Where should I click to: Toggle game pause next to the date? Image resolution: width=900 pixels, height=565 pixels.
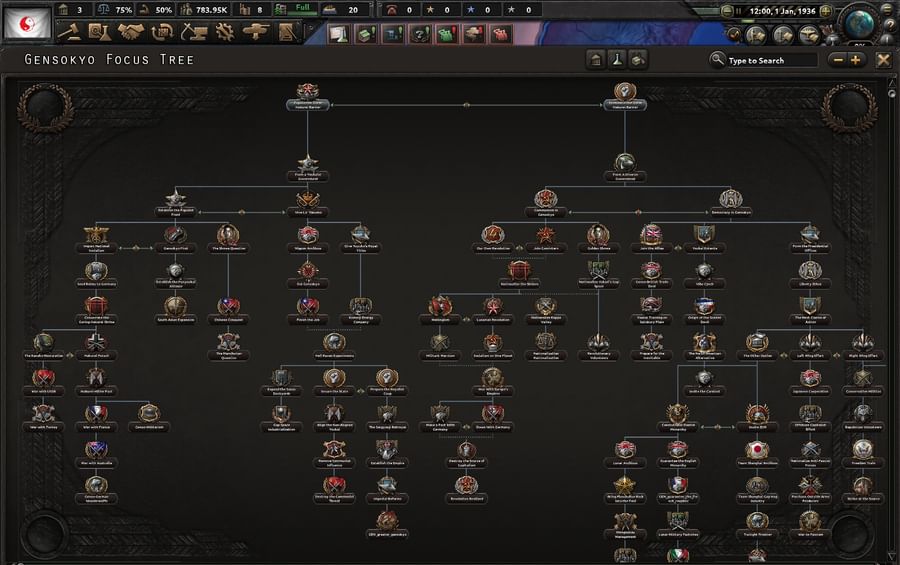(739, 11)
